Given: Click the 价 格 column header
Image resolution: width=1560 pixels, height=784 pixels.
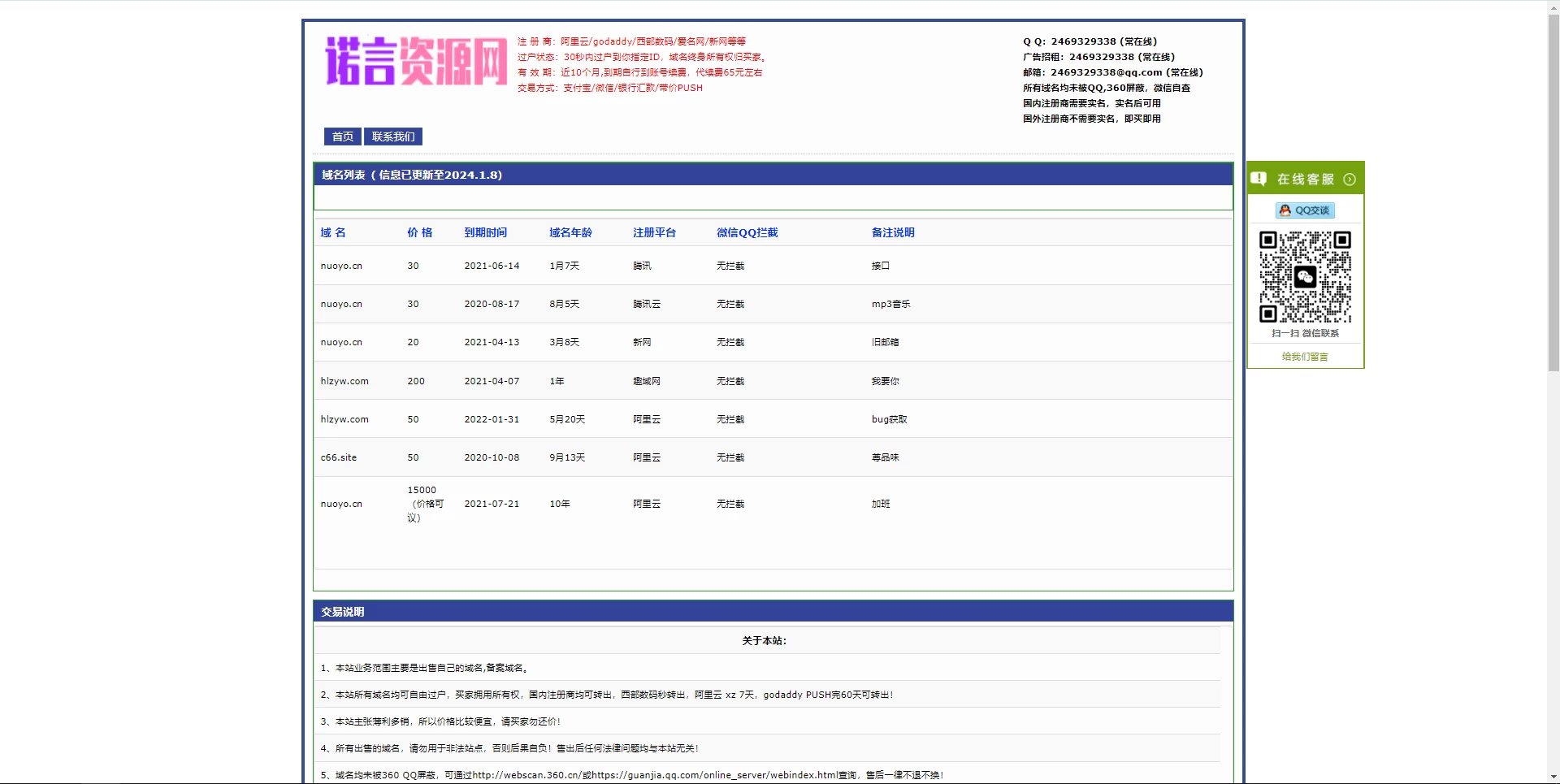Looking at the screenshot, I should (x=420, y=232).
